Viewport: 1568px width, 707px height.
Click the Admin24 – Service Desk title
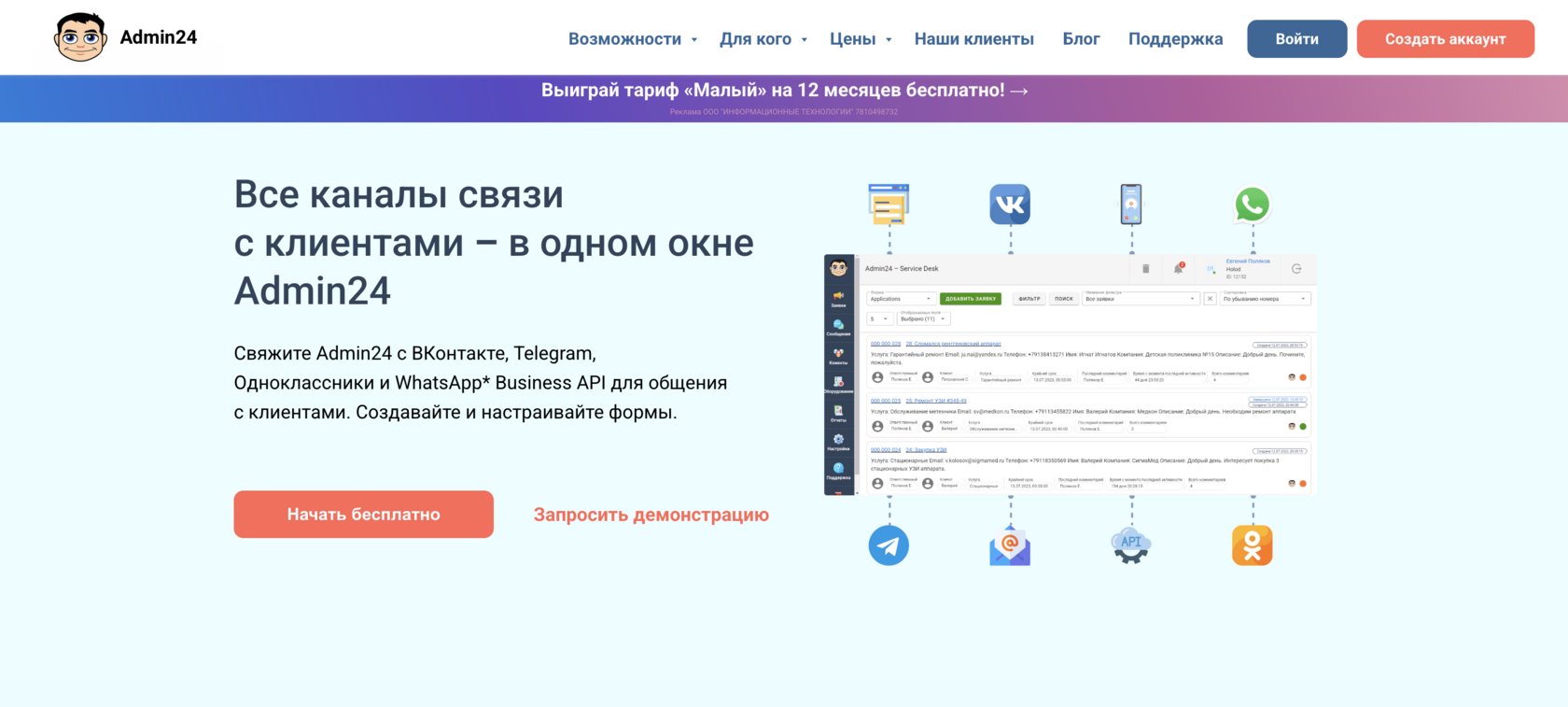(902, 269)
